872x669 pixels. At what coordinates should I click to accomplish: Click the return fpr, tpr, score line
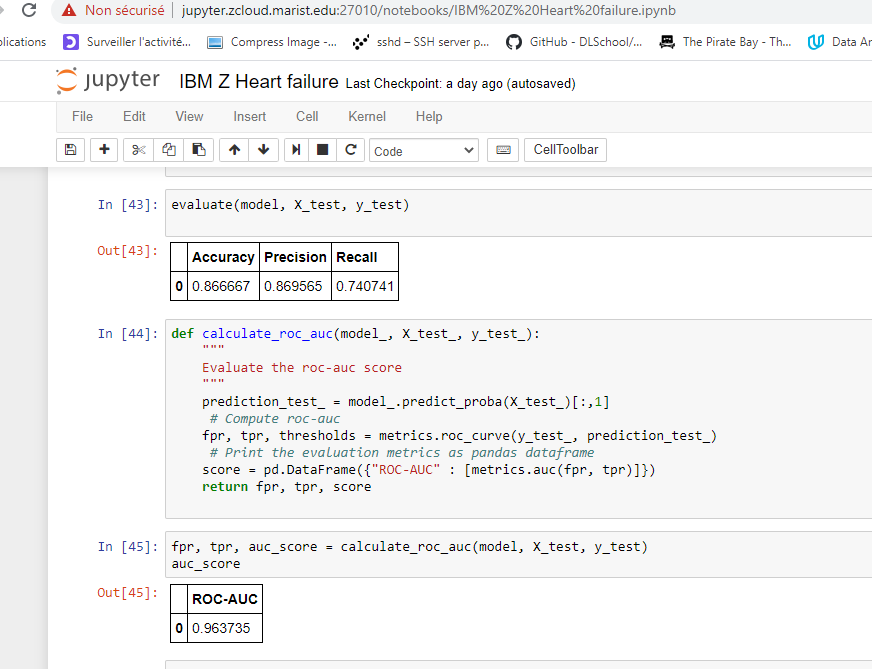tap(286, 487)
